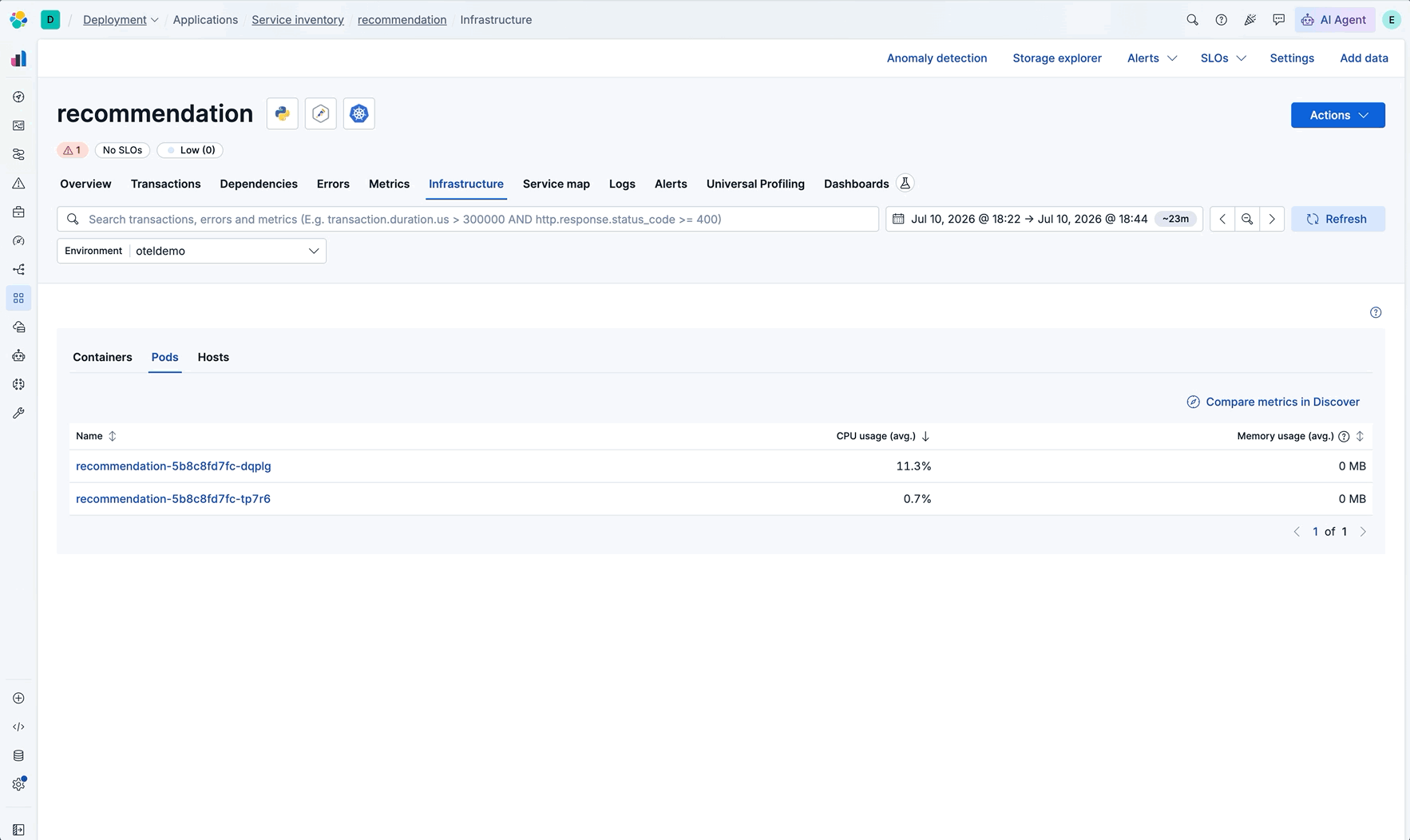Select the Containers sub-tab
Screen dimensions: 1410x840
click(x=102, y=357)
